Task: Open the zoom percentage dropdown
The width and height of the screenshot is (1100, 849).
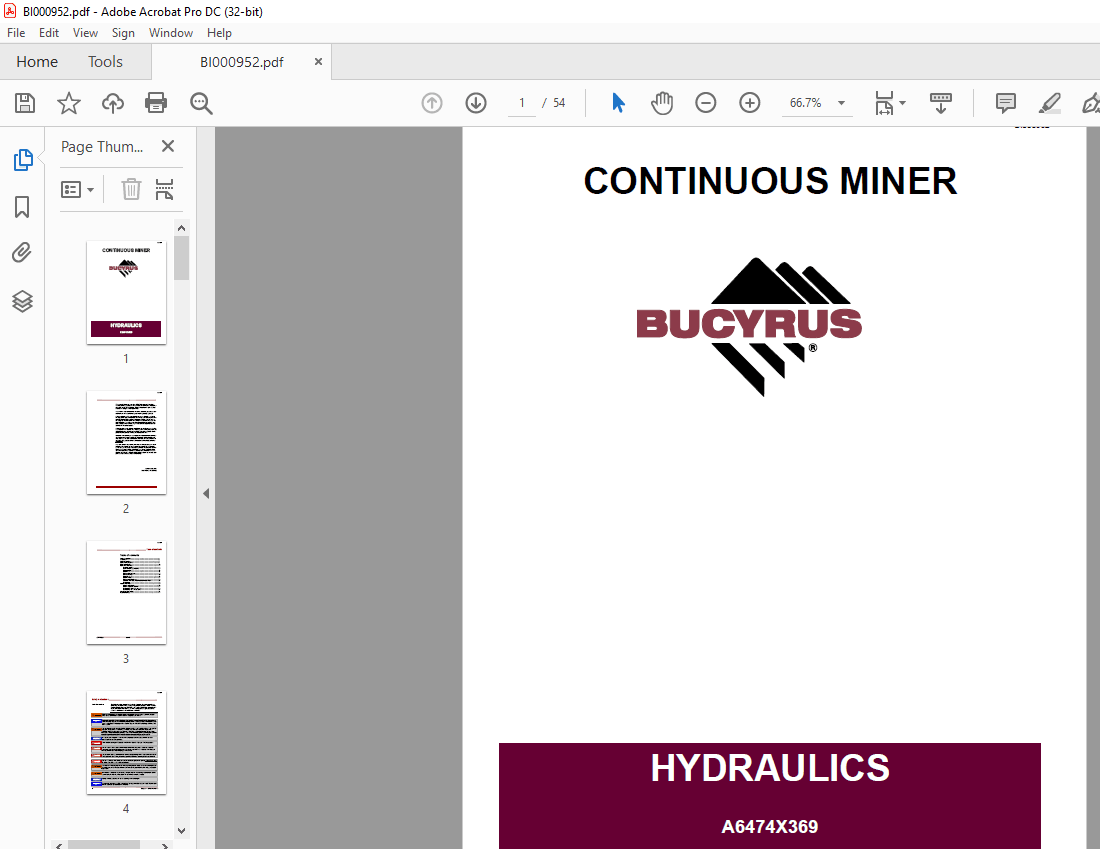Action: (841, 103)
